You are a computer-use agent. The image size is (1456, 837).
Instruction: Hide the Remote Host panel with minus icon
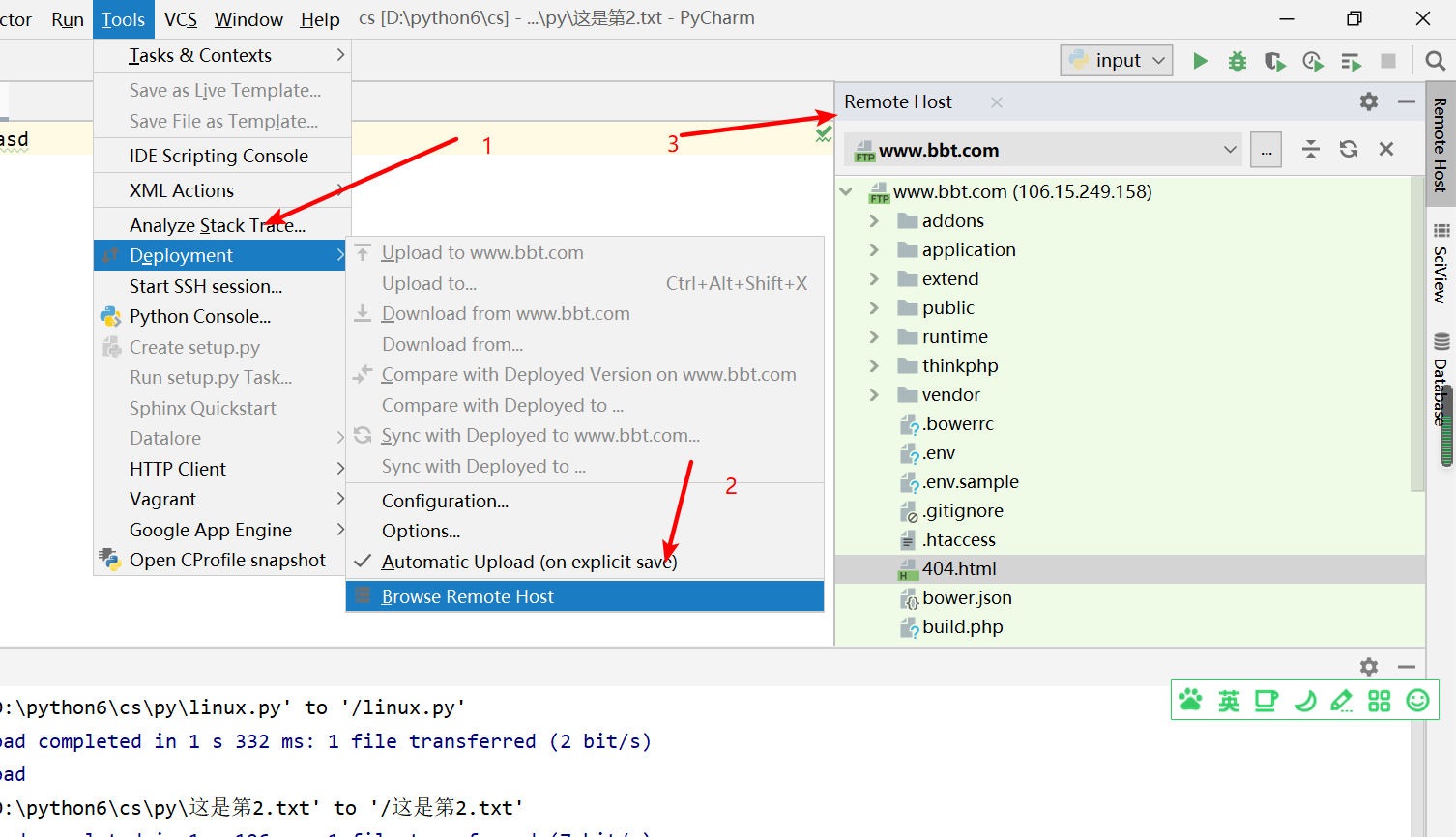pyautogui.click(x=1407, y=101)
